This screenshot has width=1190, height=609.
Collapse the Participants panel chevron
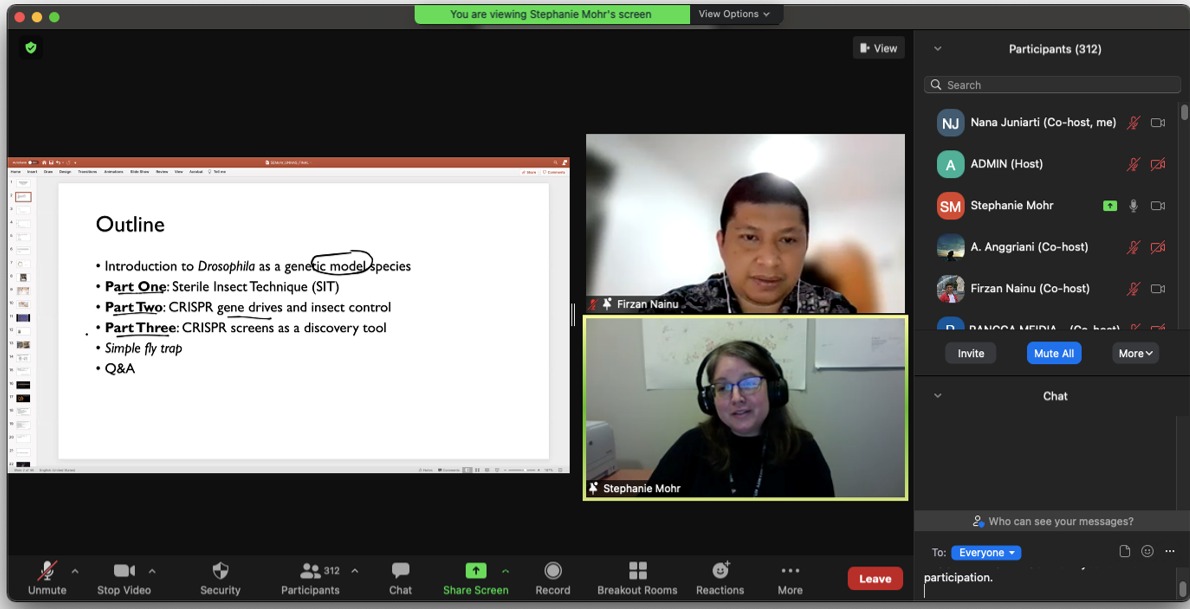point(937,49)
